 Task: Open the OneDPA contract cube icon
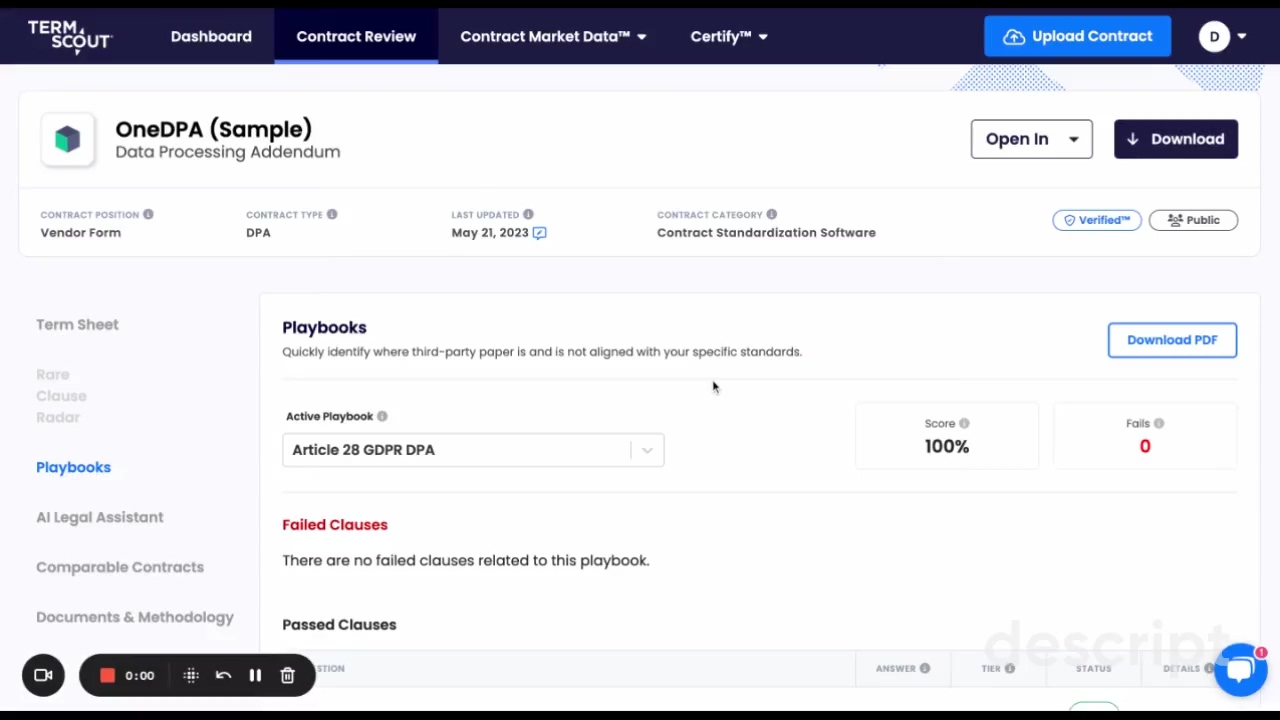click(x=67, y=140)
